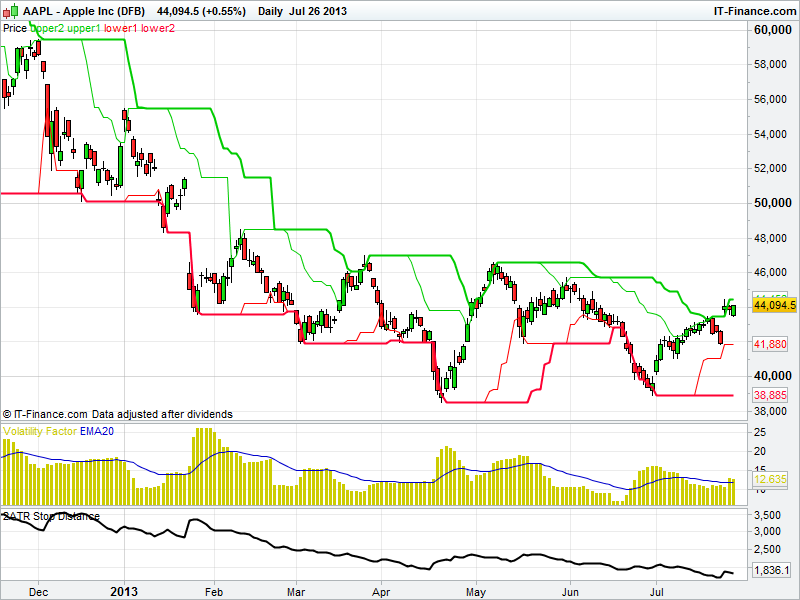Click the copyright IT-Finance.com data notice
The image size is (800, 600).
118,414
